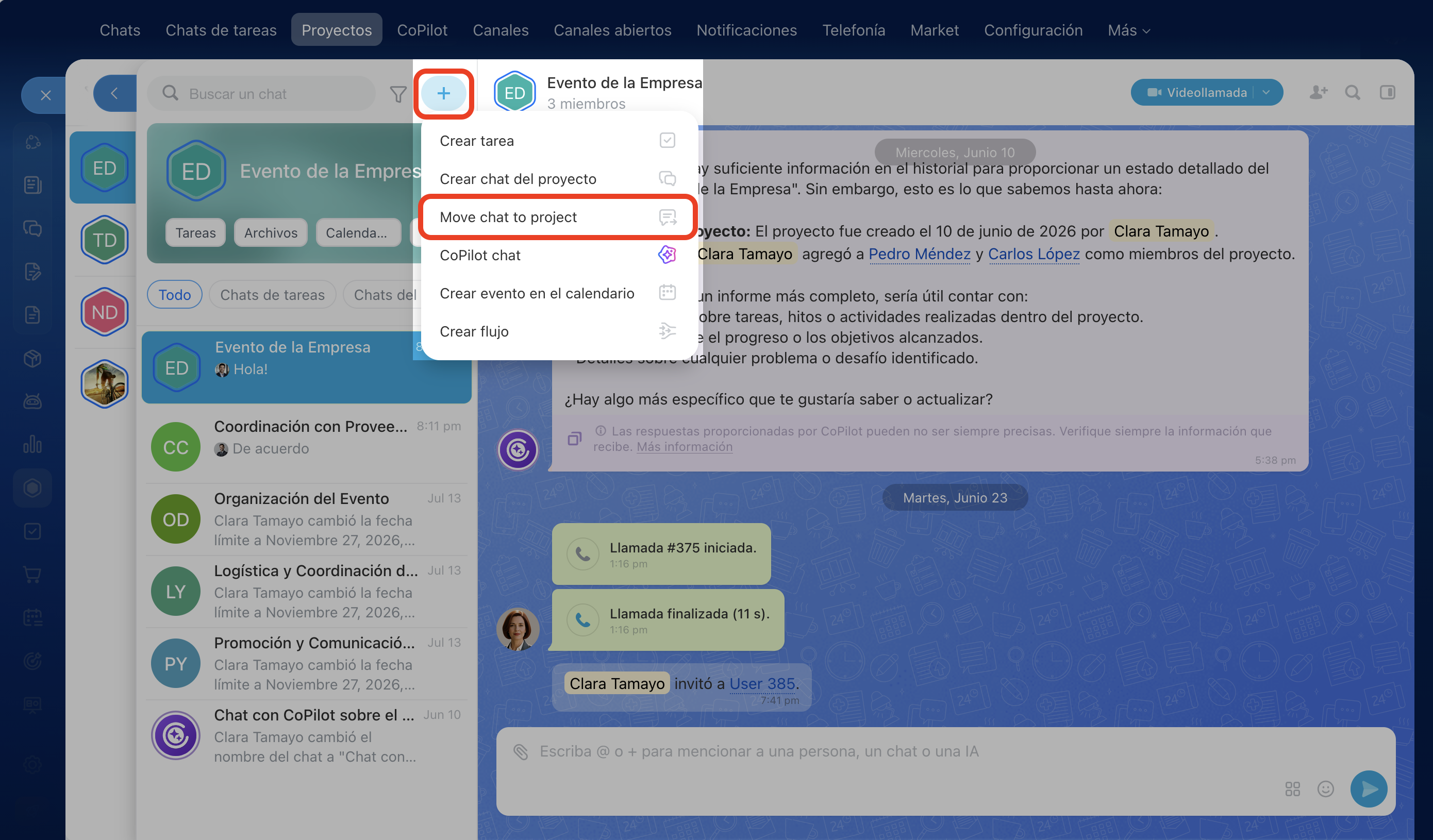The width and height of the screenshot is (1433, 840).
Task: Open the Notificaciones tab
Action: [746, 30]
